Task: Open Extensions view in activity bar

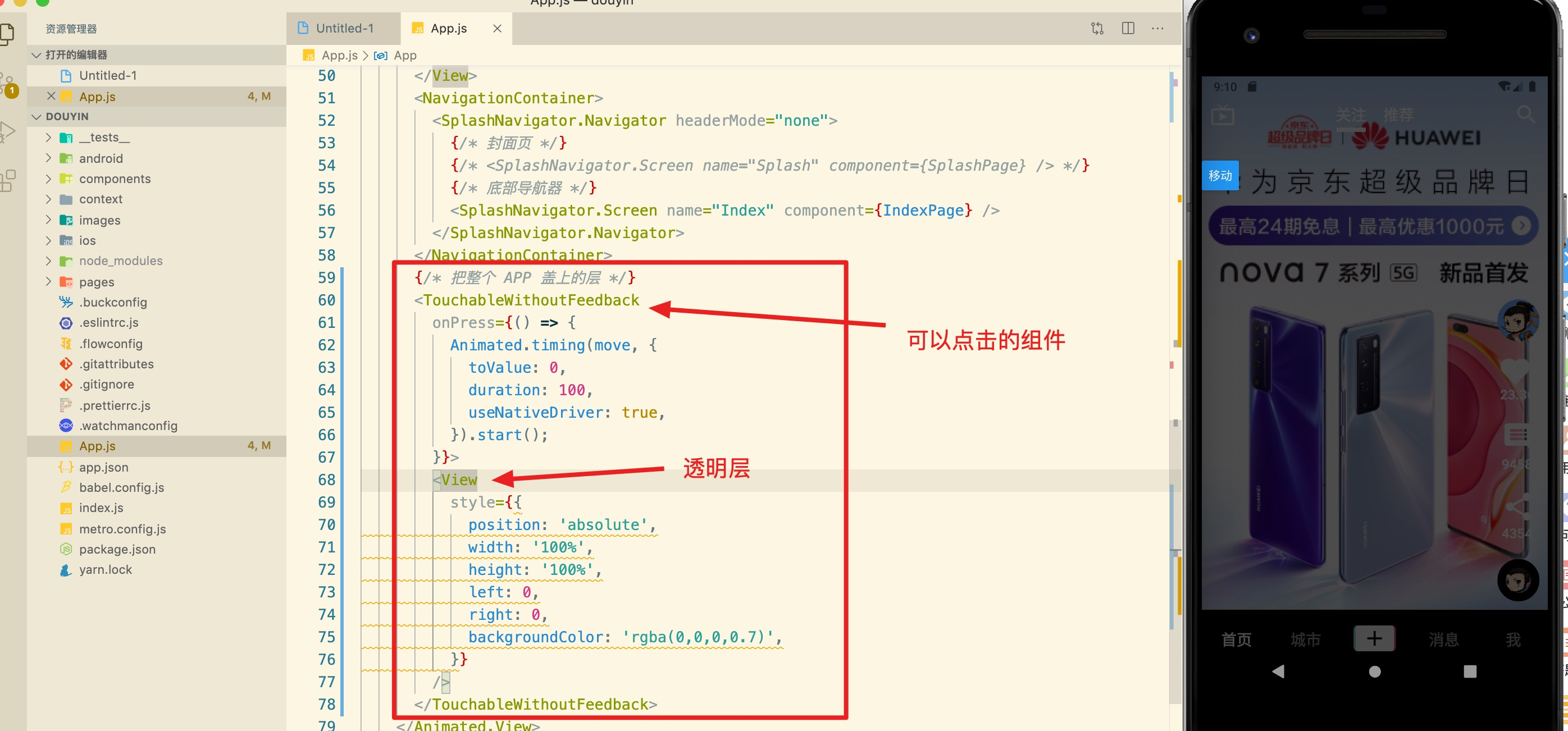Action: [x=7, y=180]
